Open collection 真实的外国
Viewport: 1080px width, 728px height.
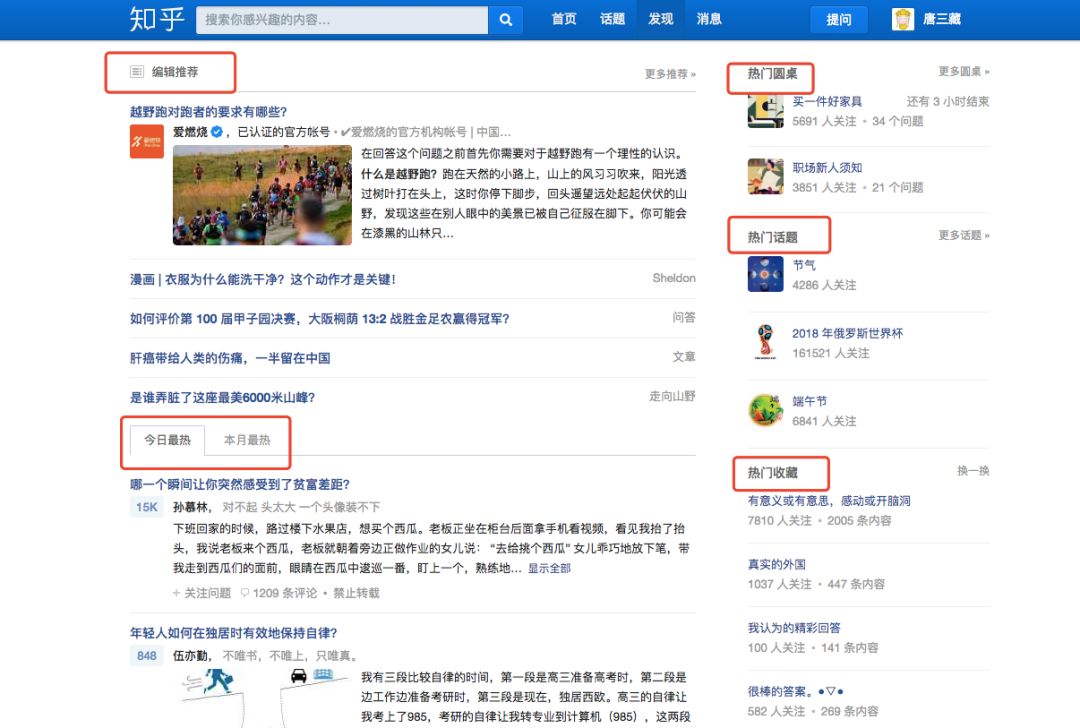click(x=777, y=564)
